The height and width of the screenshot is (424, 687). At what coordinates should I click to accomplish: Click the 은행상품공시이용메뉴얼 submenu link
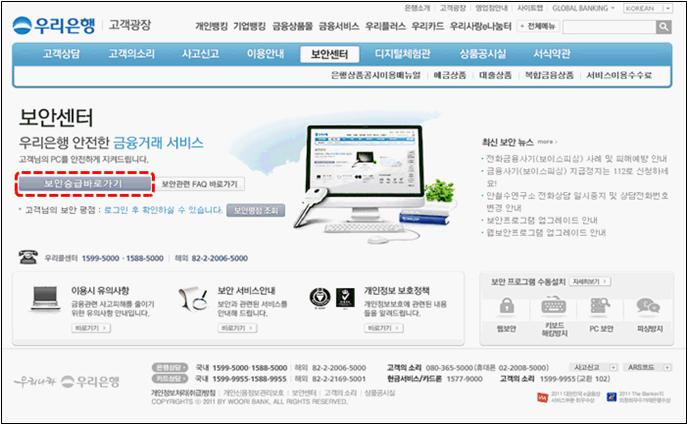pos(375,75)
